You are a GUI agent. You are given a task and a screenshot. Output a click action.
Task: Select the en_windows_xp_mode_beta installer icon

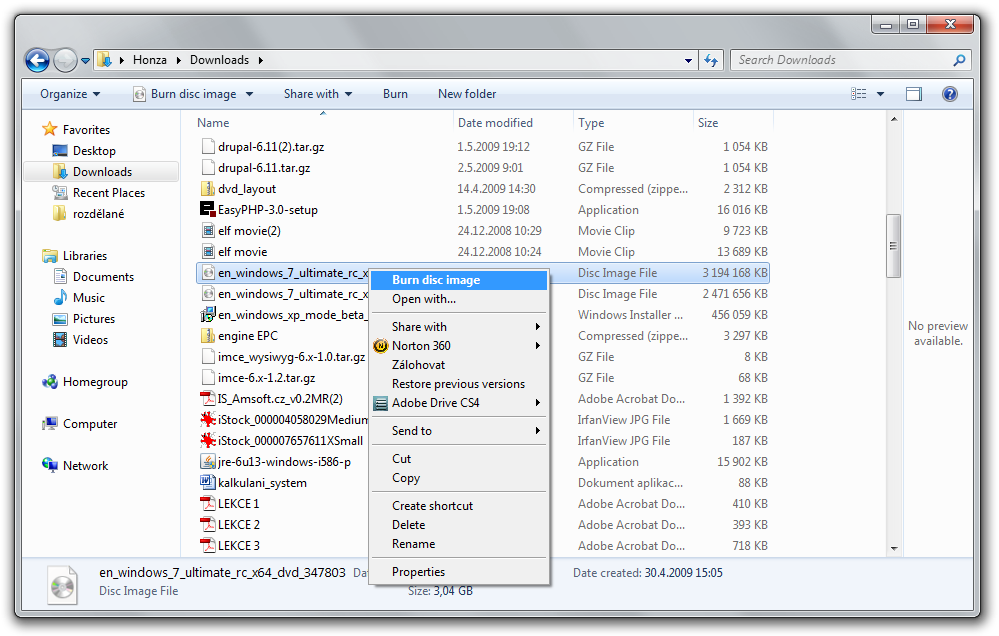[208, 315]
